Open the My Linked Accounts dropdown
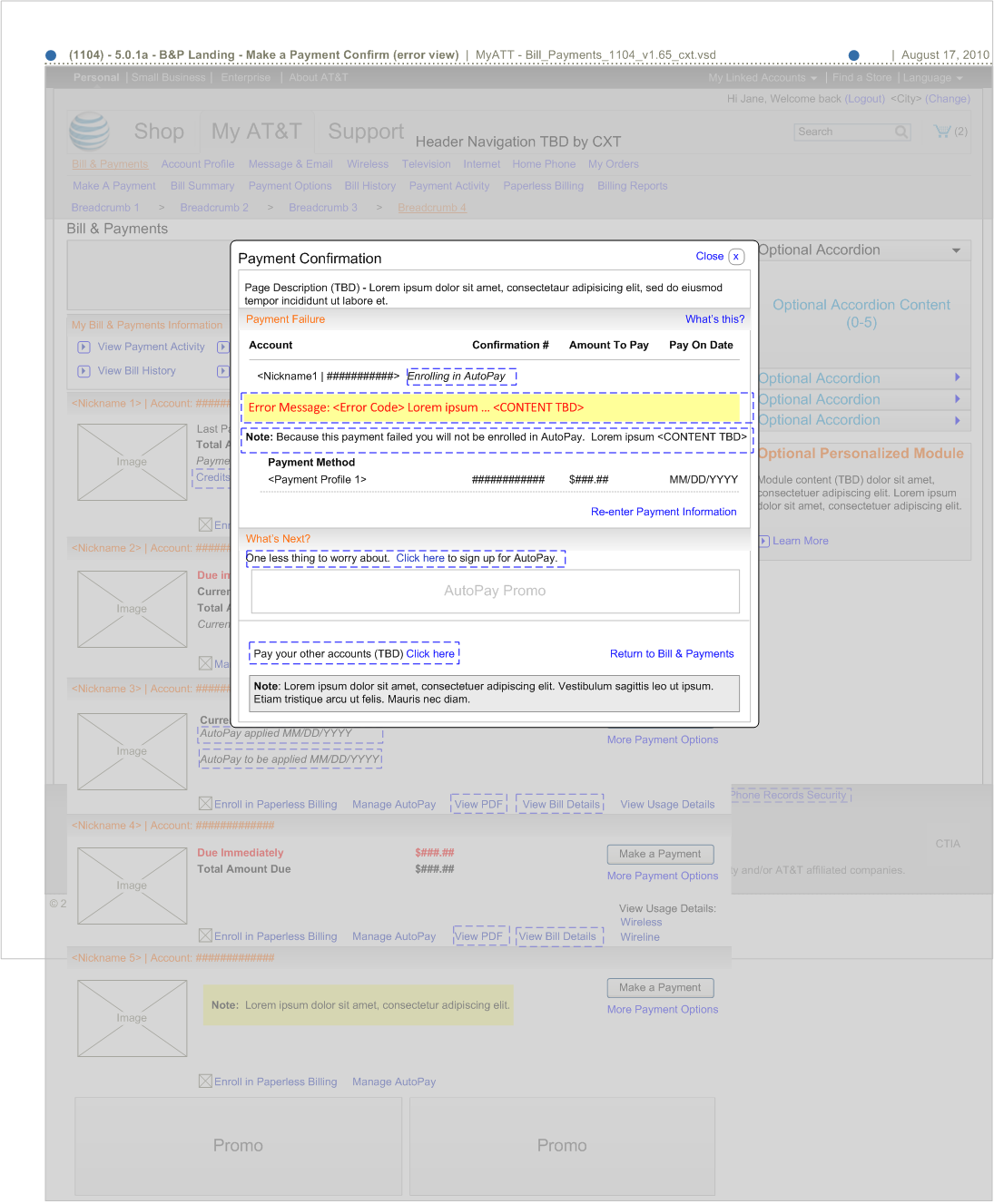This screenshot has height=1204, width=994. pyautogui.click(x=763, y=78)
